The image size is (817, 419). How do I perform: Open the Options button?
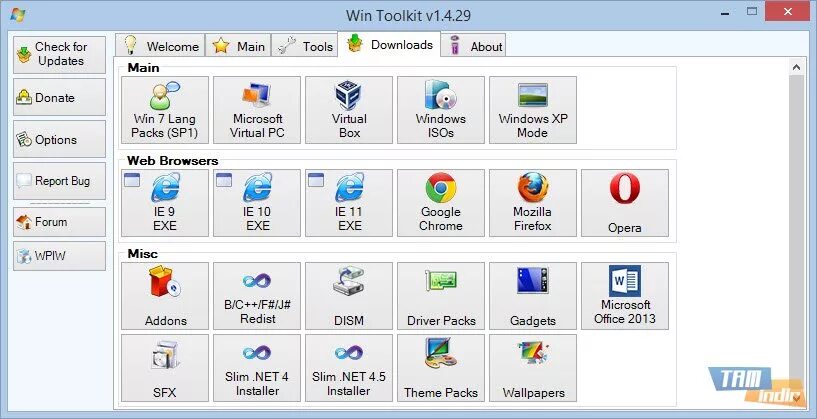[x=59, y=139]
